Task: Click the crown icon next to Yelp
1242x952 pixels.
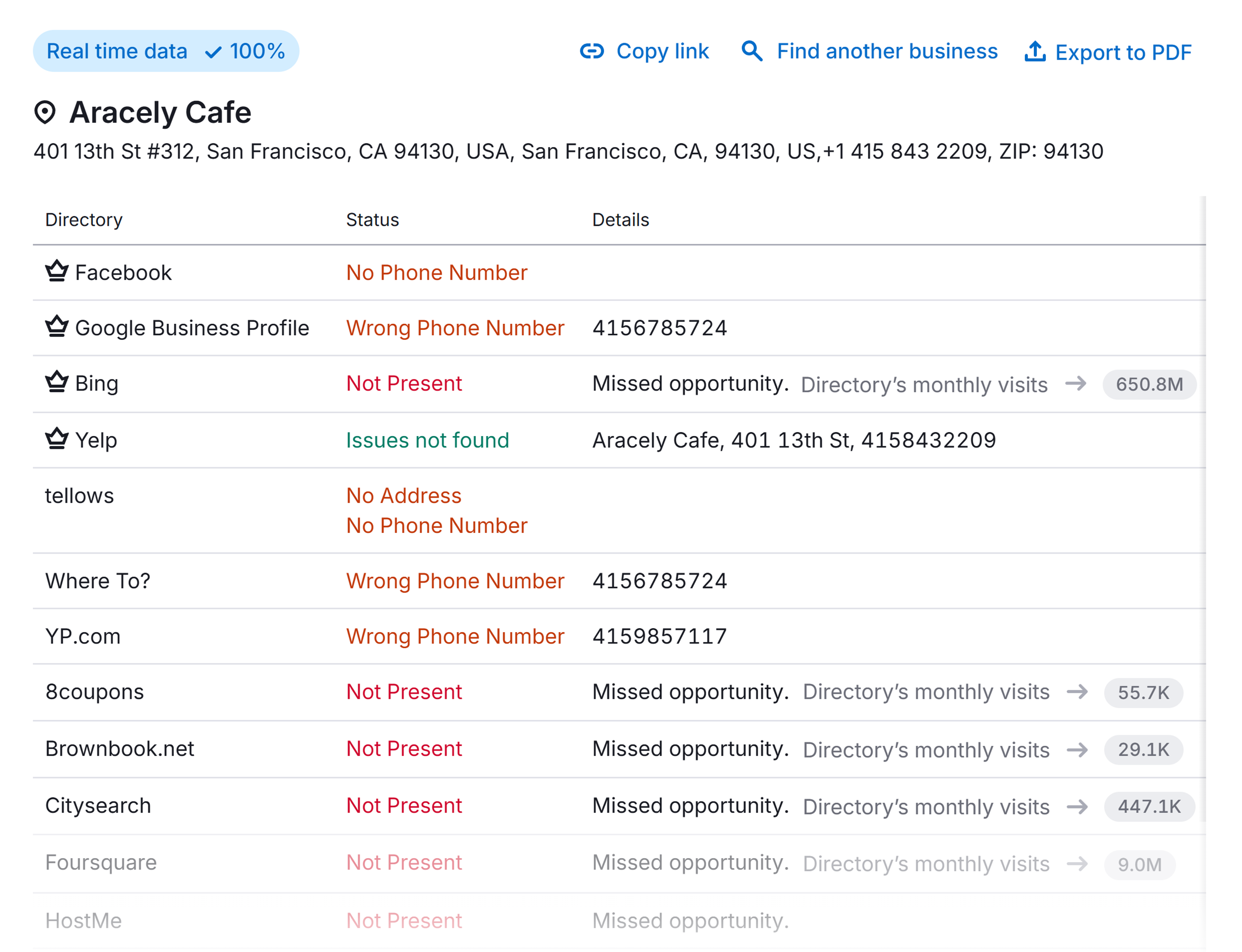Action: coord(57,438)
